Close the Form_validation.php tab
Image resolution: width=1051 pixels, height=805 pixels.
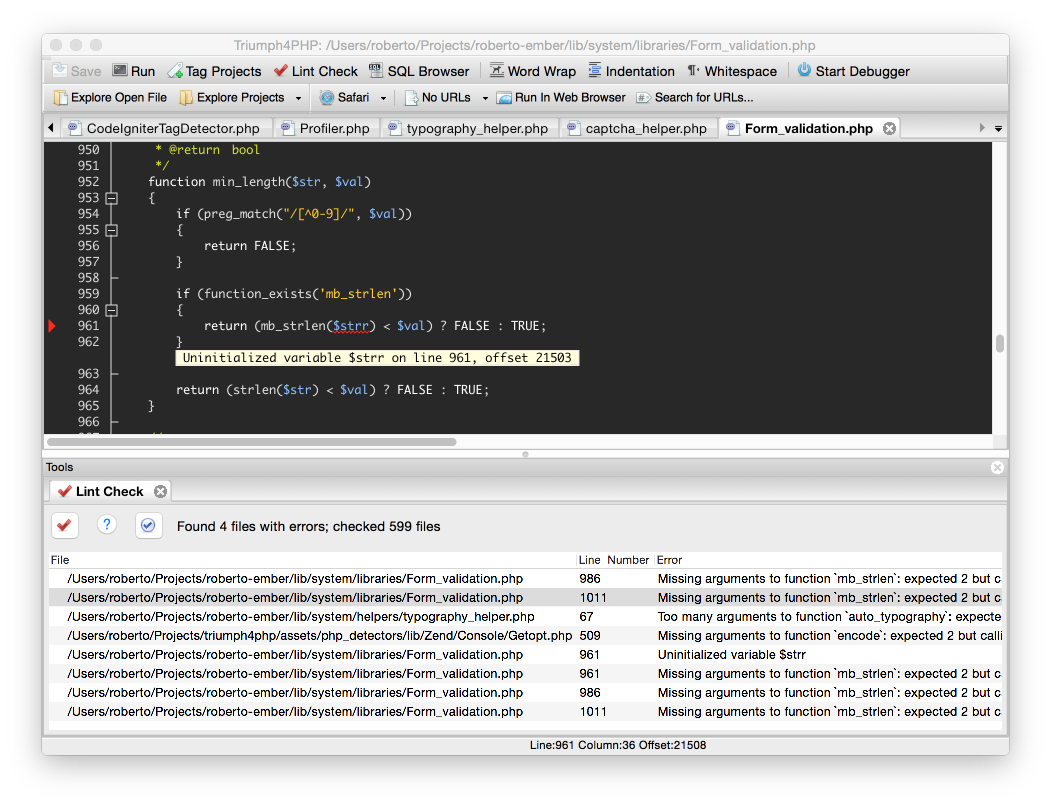[889, 129]
